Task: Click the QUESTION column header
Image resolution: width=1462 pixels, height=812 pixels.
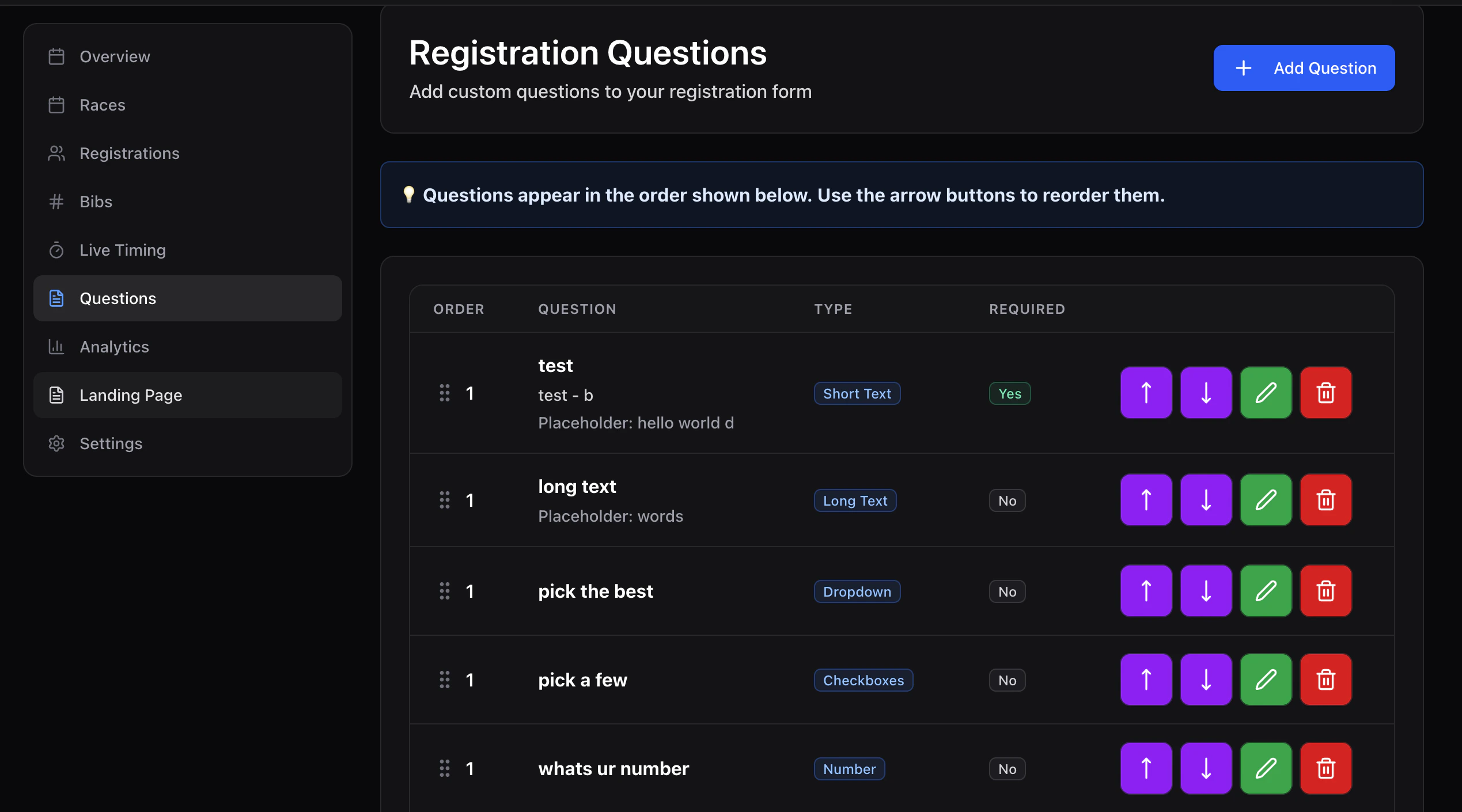Action: tap(577, 309)
